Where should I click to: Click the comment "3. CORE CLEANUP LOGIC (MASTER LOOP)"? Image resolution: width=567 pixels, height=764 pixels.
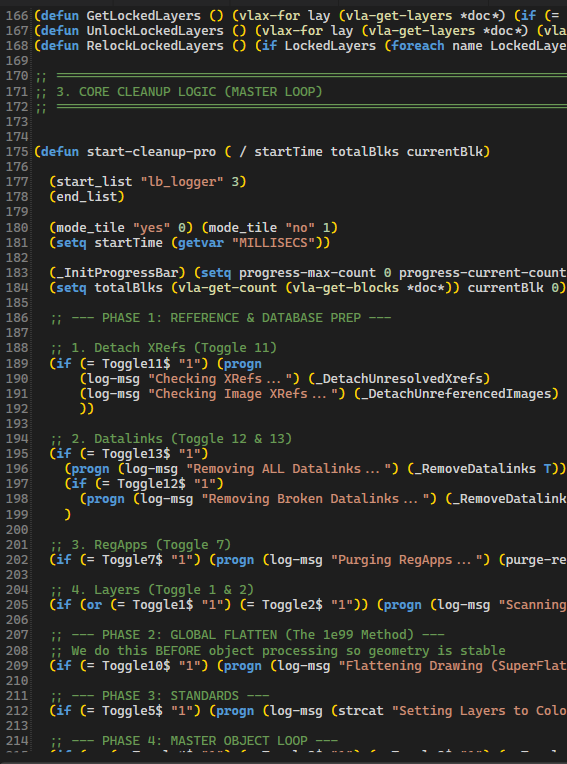(189, 91)
